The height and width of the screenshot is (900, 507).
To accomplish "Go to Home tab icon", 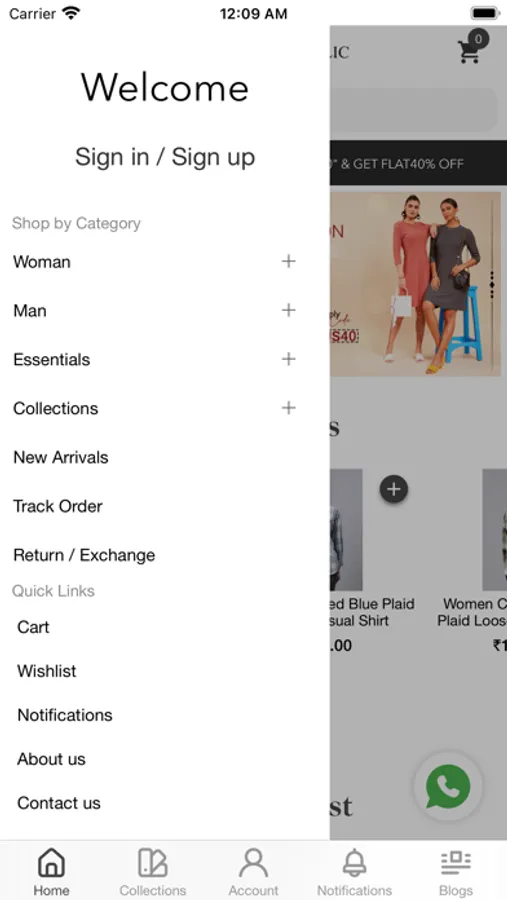I will click(x=51, y=862).
